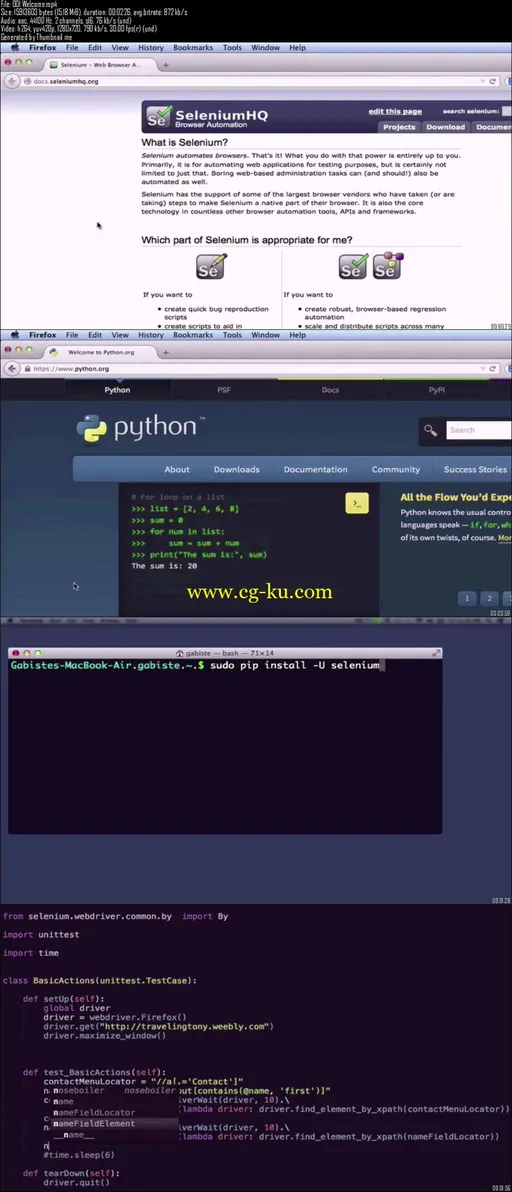
Task: Click the '#time.sleep(6)' comment line
Action: click(x=79, y=1155)
